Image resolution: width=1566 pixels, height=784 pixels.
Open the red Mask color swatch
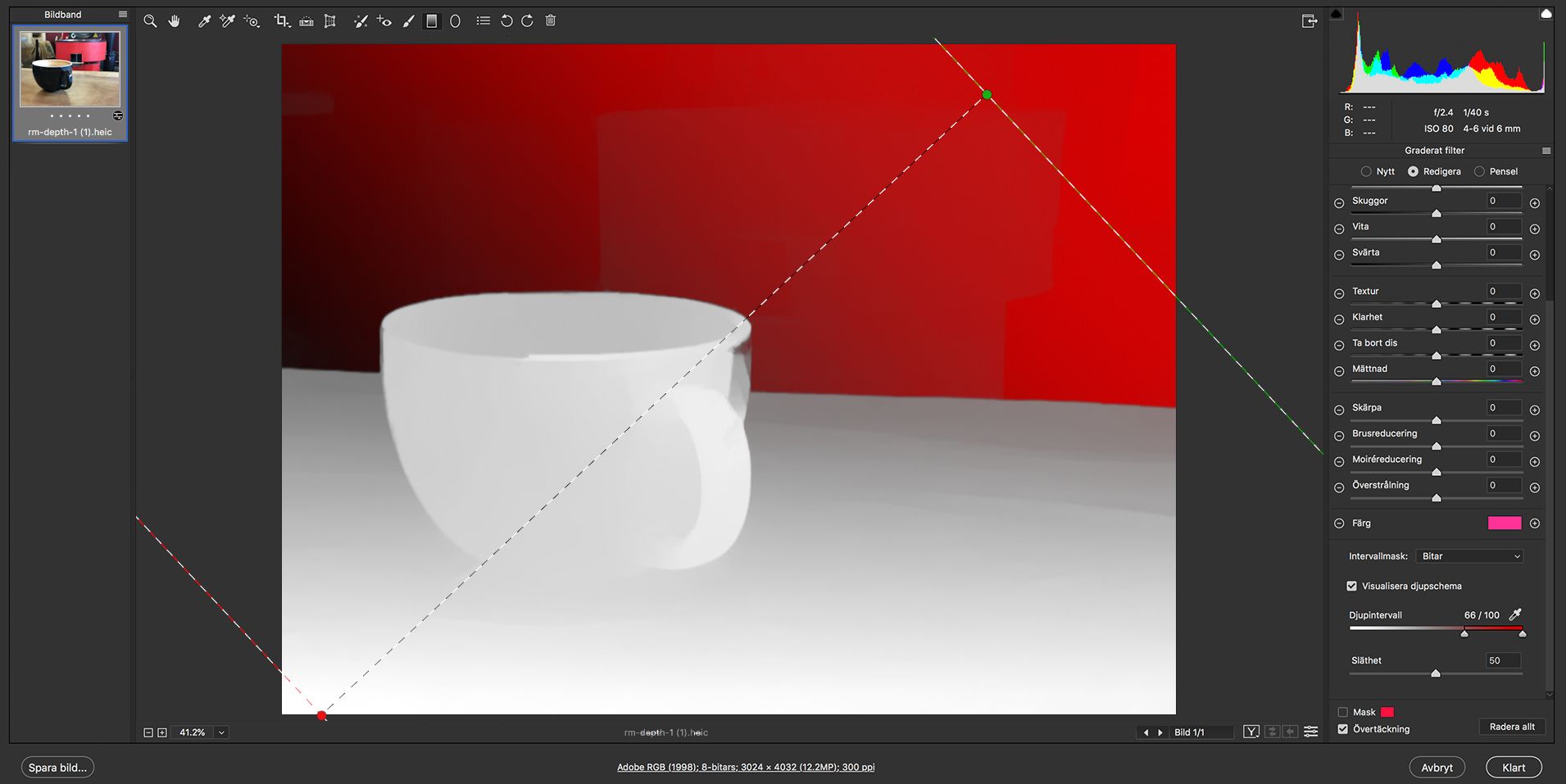(x=1387, y=712)
